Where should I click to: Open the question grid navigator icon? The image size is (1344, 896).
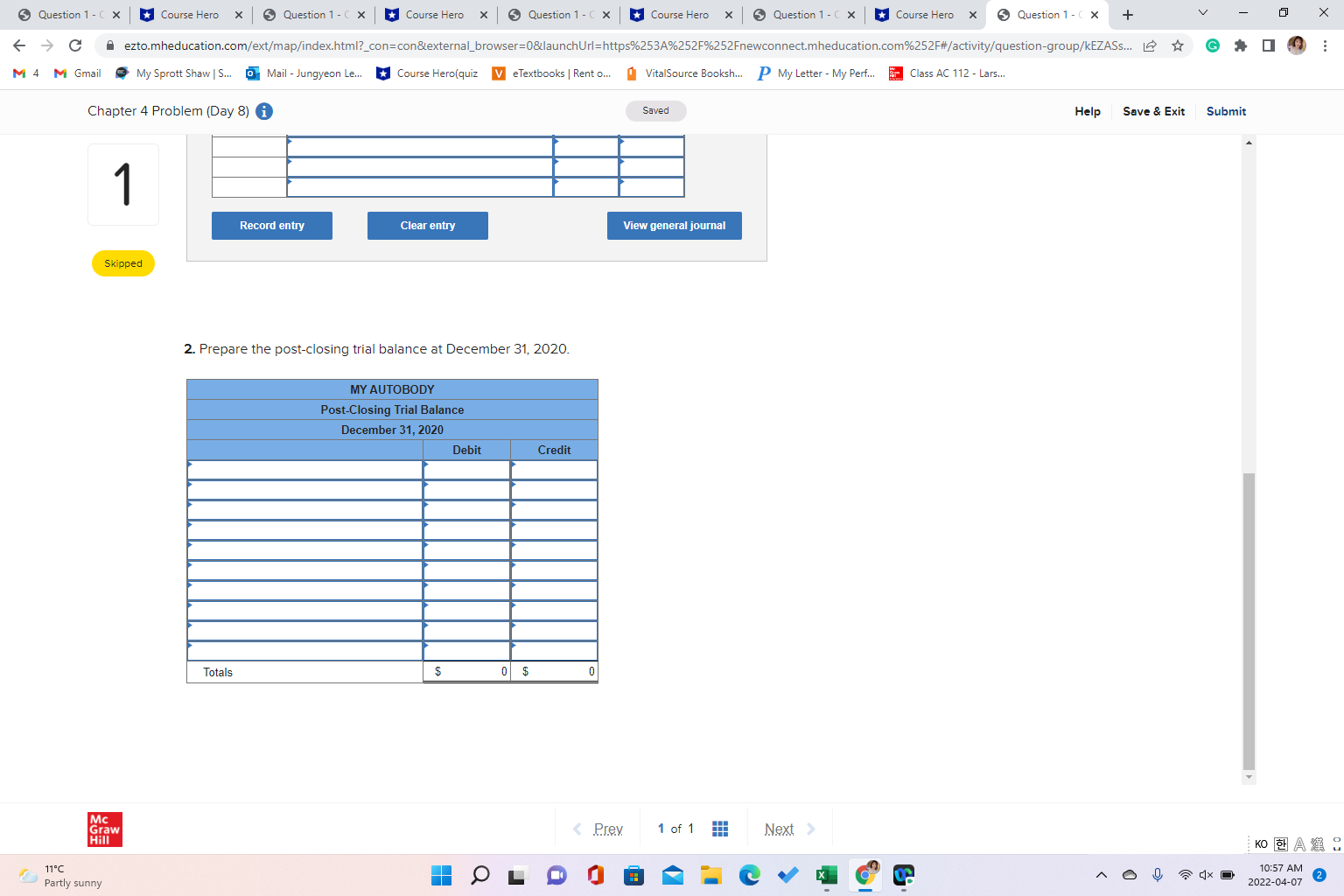coord(720,829)
